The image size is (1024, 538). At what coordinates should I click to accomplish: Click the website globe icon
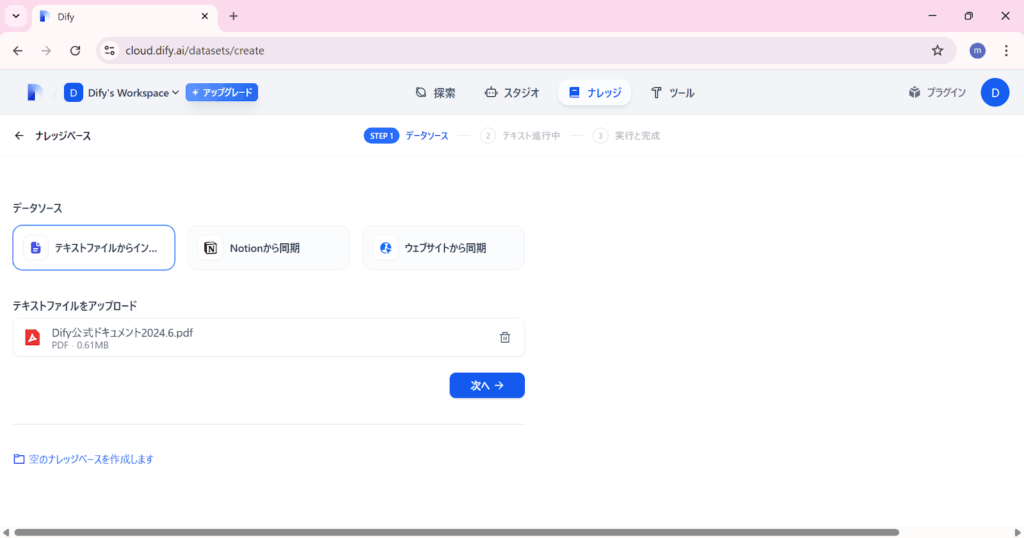[386, 248]
